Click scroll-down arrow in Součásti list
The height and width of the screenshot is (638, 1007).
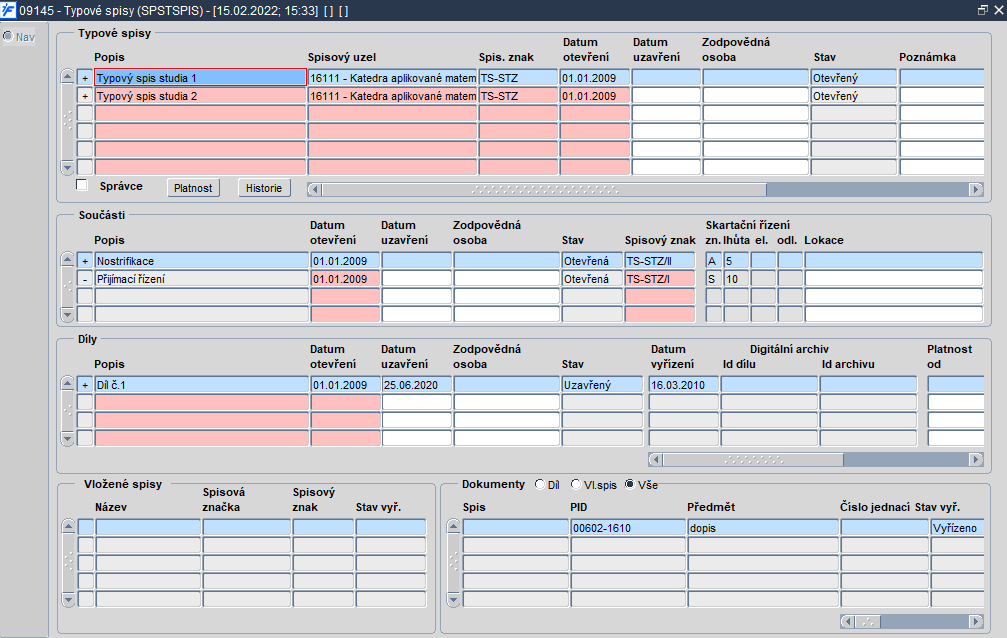point(67,314)
